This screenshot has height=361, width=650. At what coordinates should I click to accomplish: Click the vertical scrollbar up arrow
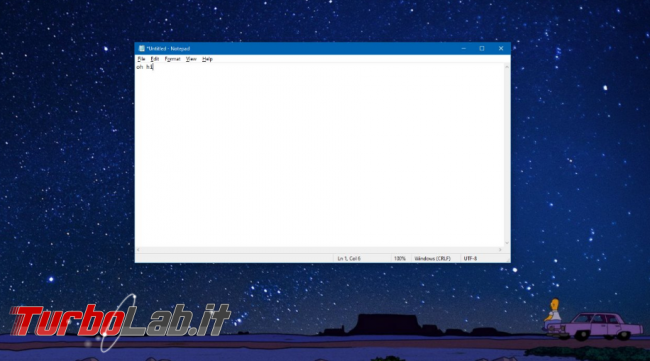(x=507, y=67)
